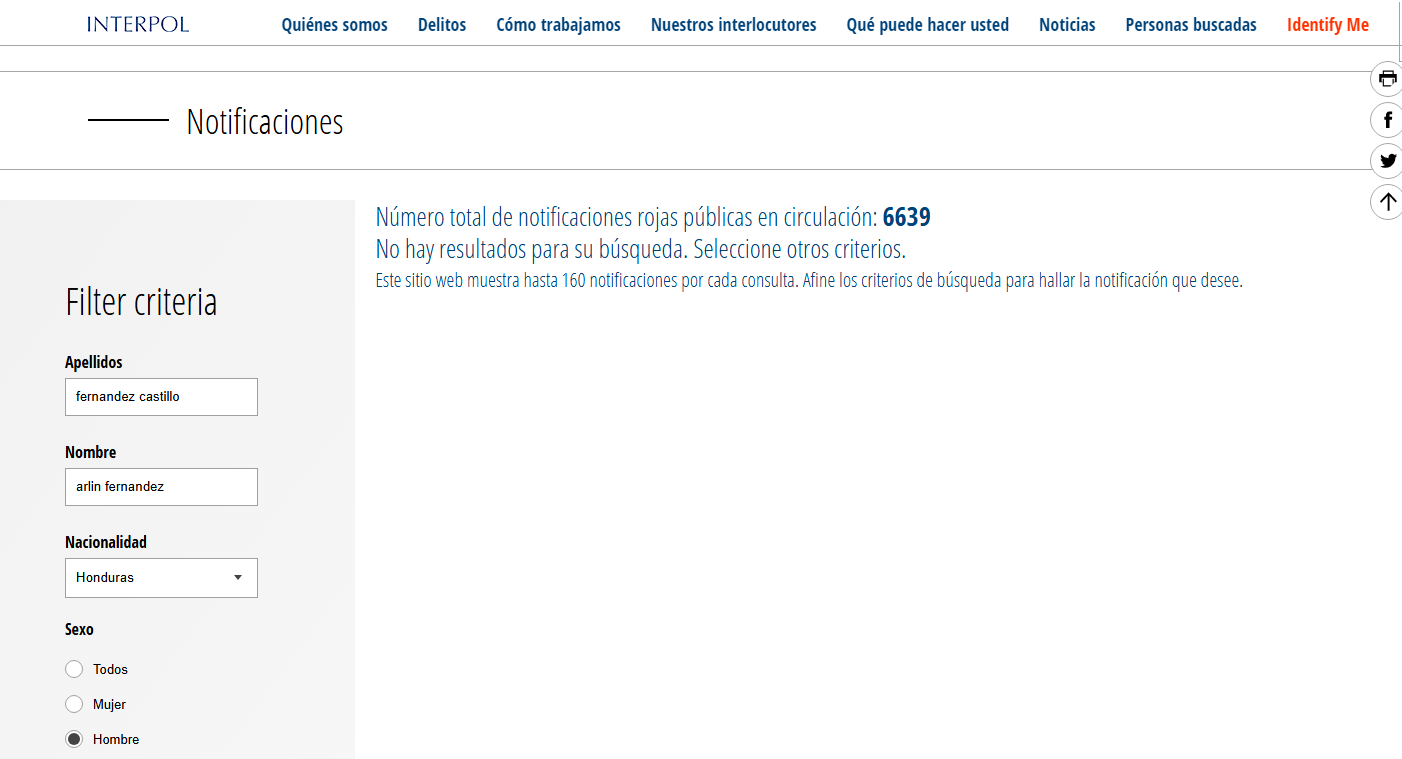Open the Nuestros interlocutores menu
Screen dimensions: 1402x759
pyautogui.click(x=733, y=25)
